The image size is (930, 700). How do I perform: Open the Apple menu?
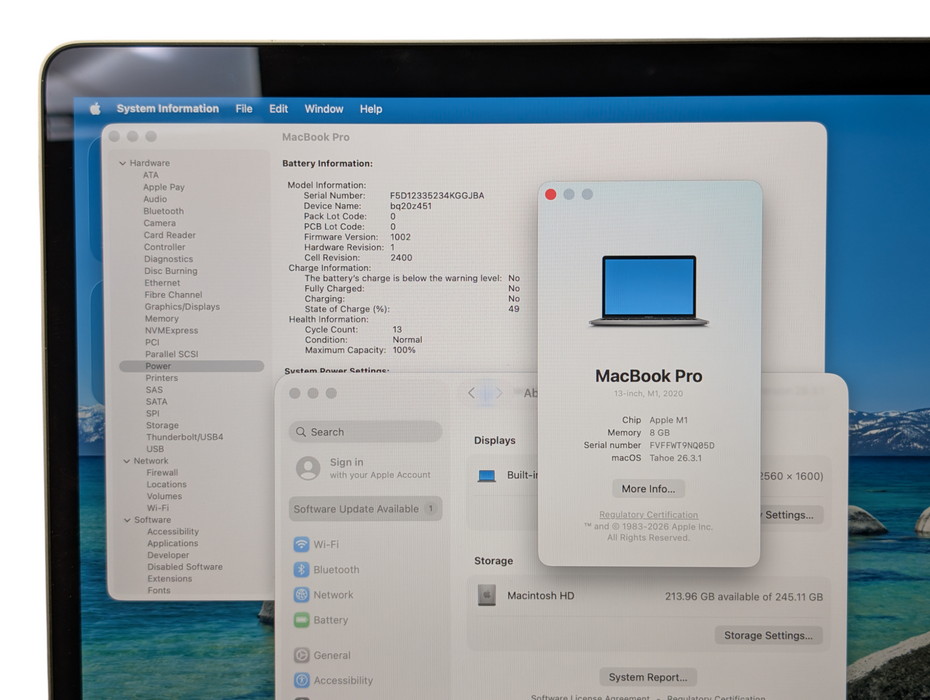tap(95, 109)
